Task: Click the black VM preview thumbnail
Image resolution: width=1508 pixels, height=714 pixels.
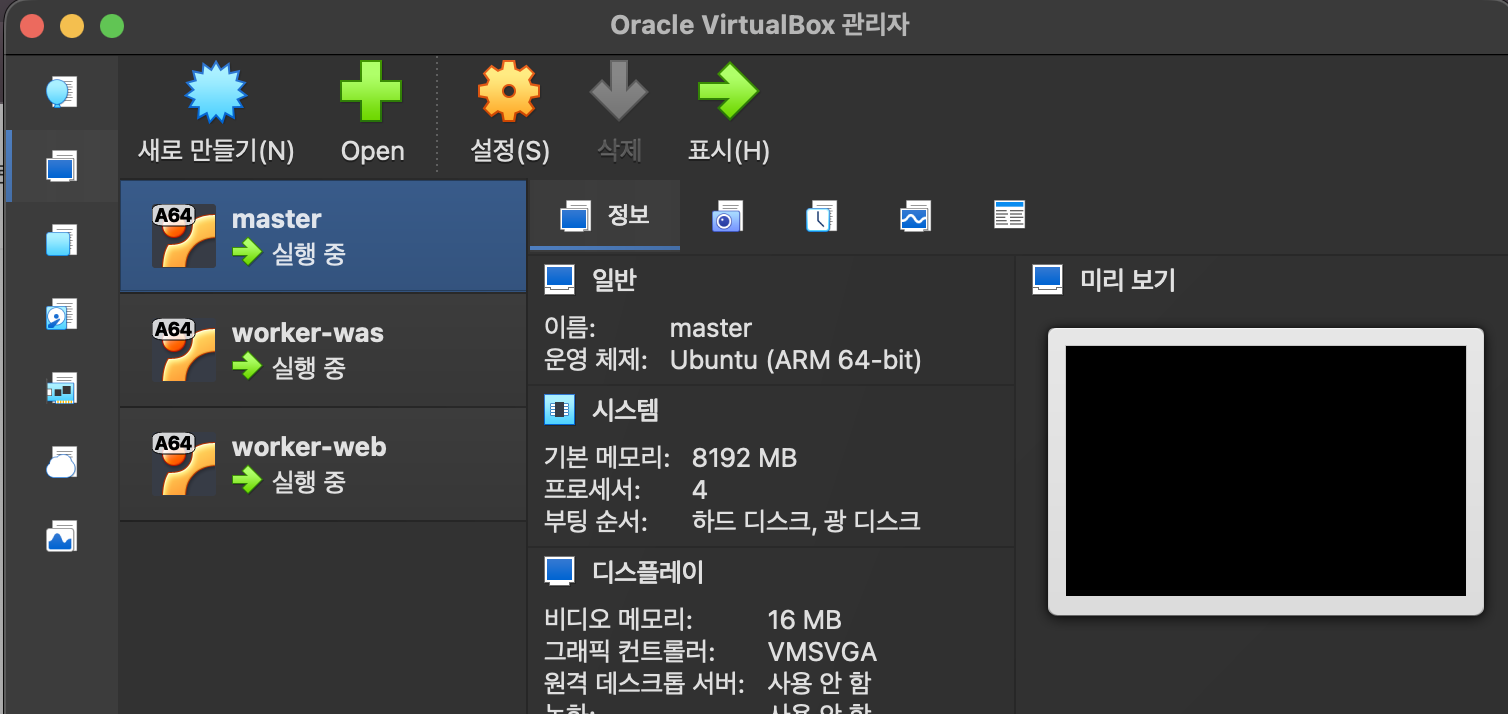Action: click(x=1266, y=471)
